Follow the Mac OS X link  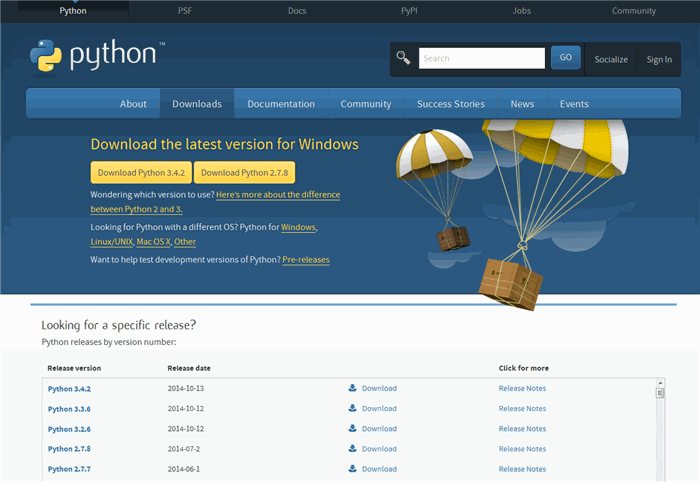[154, 242]
